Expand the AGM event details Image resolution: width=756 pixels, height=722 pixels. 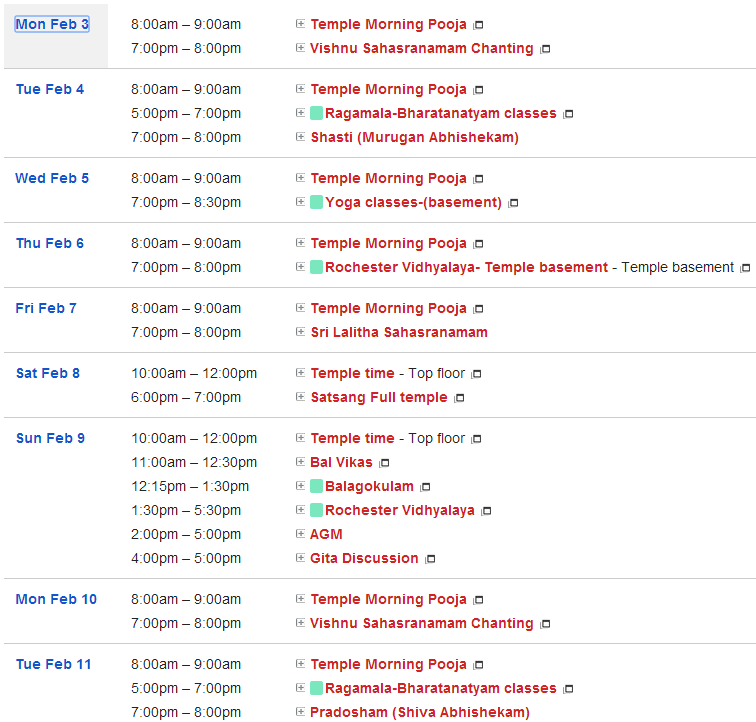[x=300, y=534]
